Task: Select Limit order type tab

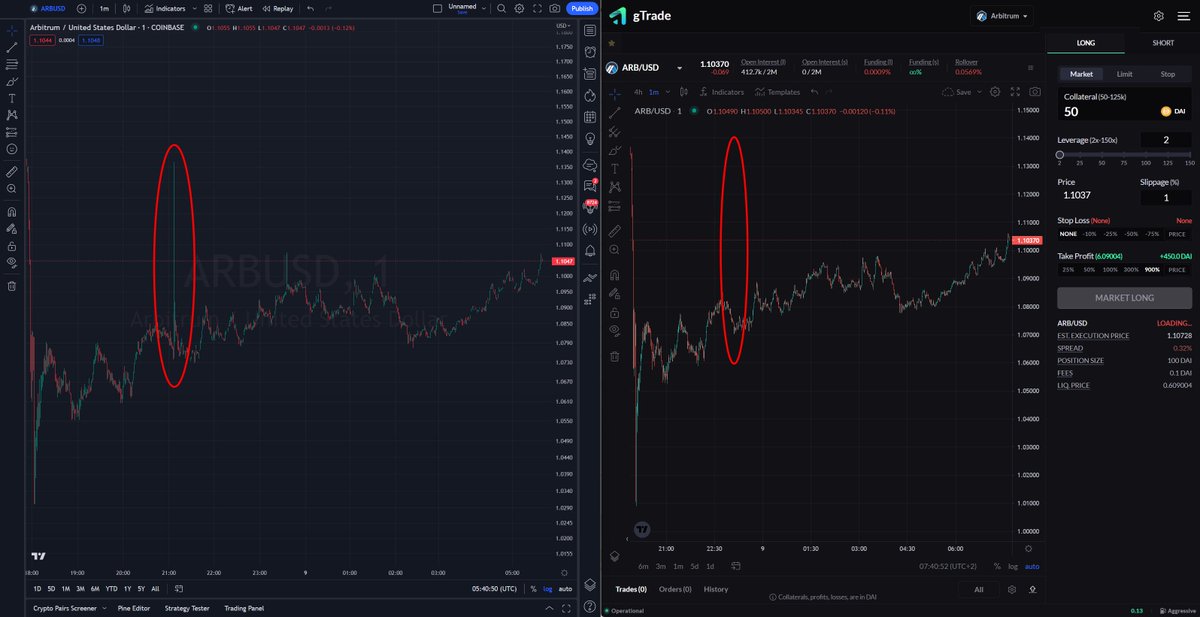Action: tap(1124, 74)
